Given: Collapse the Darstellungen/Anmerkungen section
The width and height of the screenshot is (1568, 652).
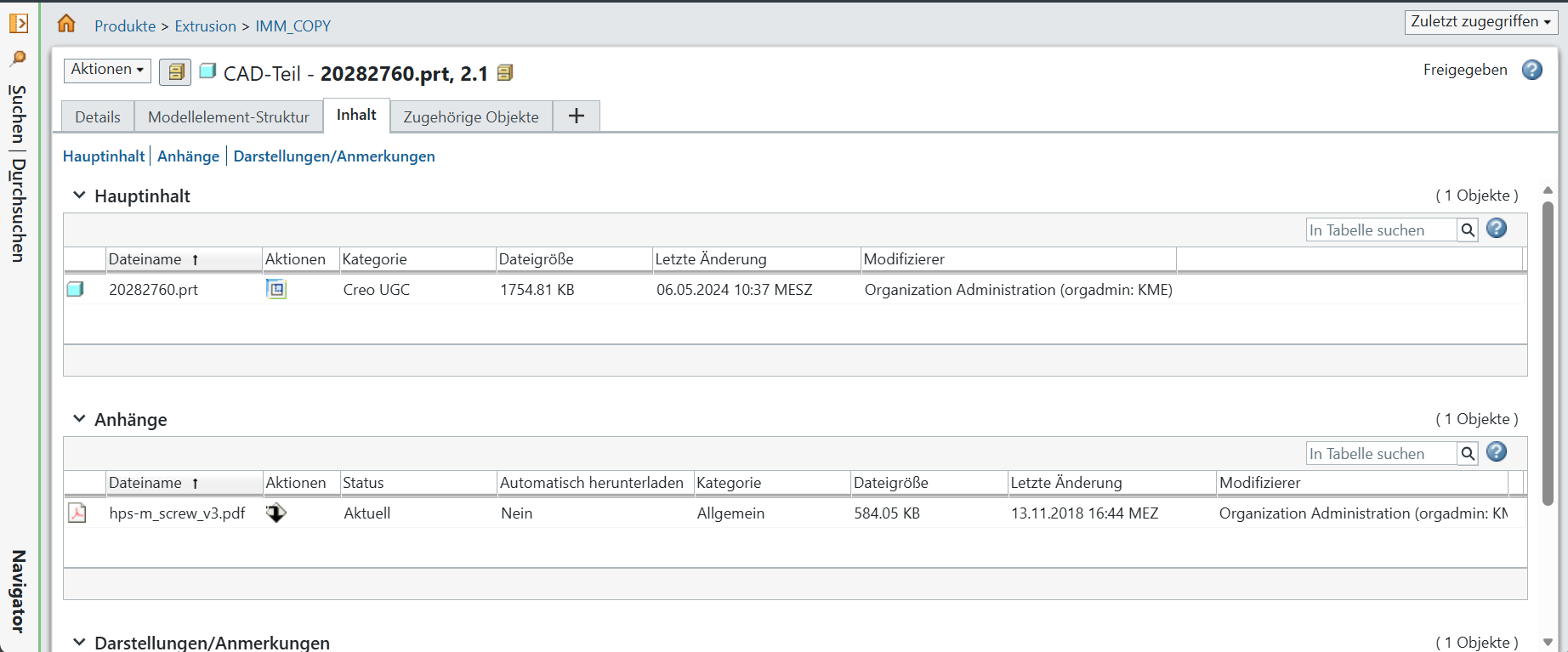Looking at the screenshot, I should (x=79, y=642).
